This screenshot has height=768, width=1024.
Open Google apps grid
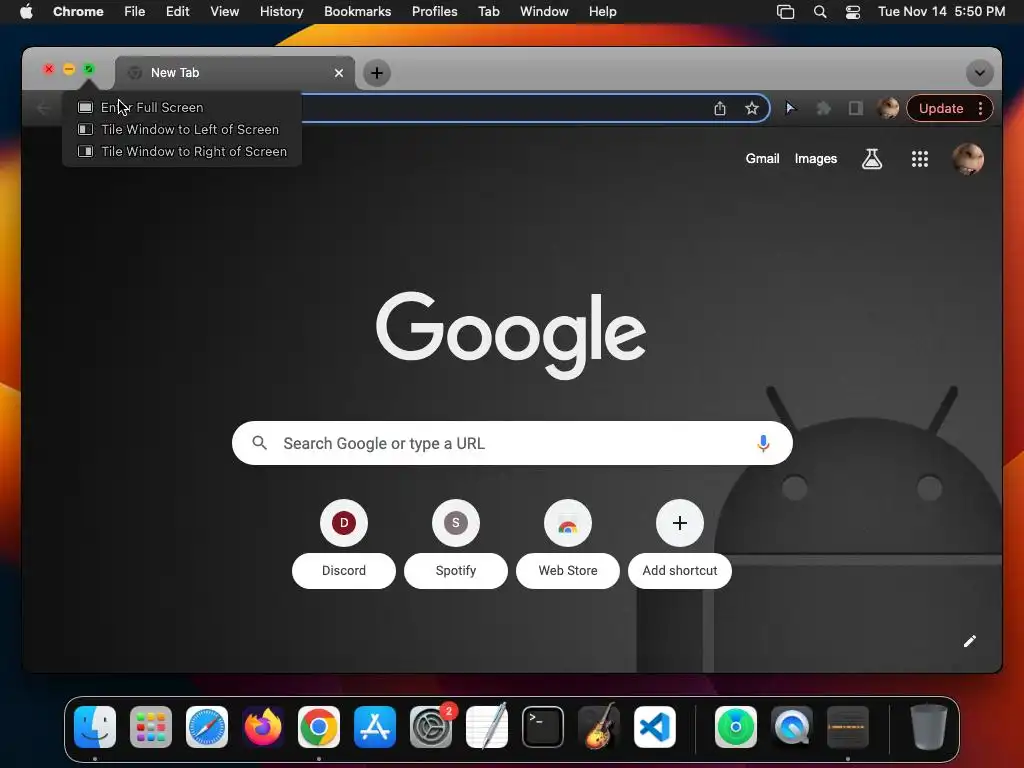pos(920,159)
